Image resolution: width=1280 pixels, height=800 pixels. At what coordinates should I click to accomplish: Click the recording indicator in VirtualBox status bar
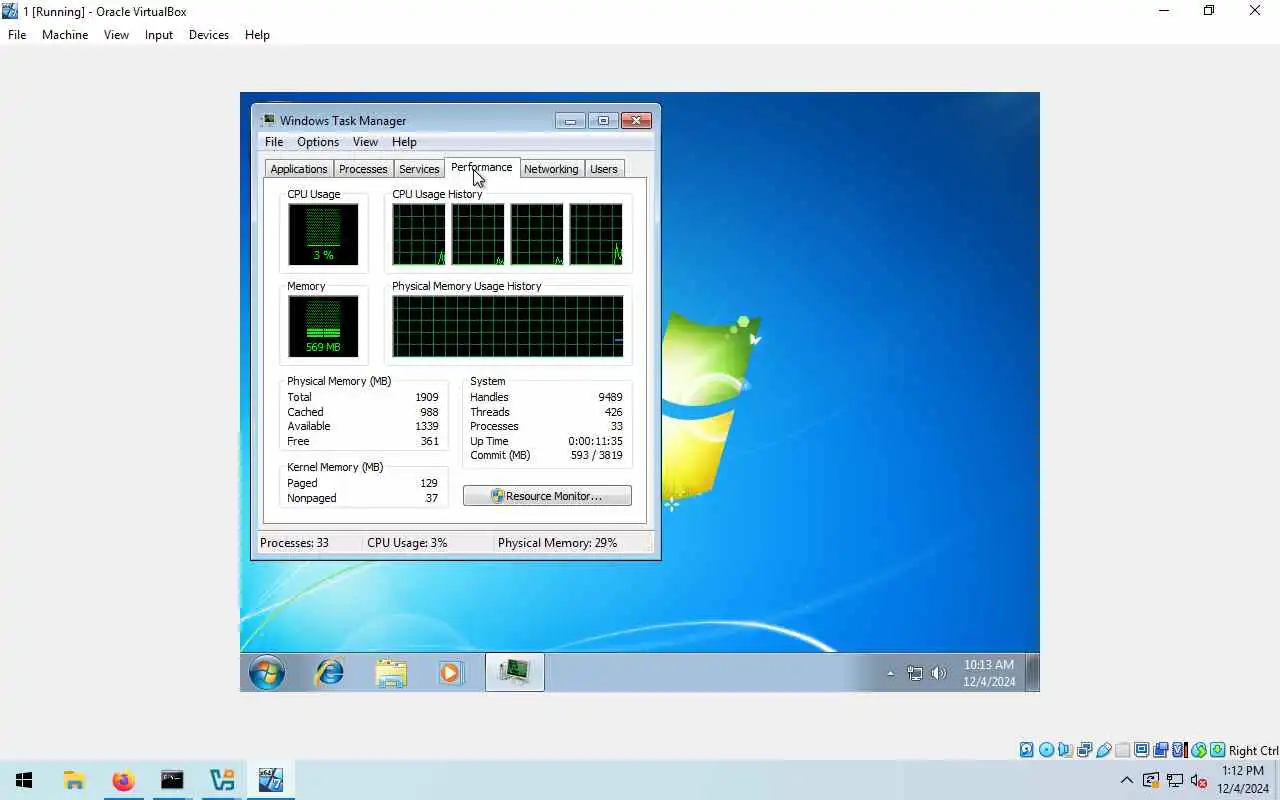pos(1160,750)
